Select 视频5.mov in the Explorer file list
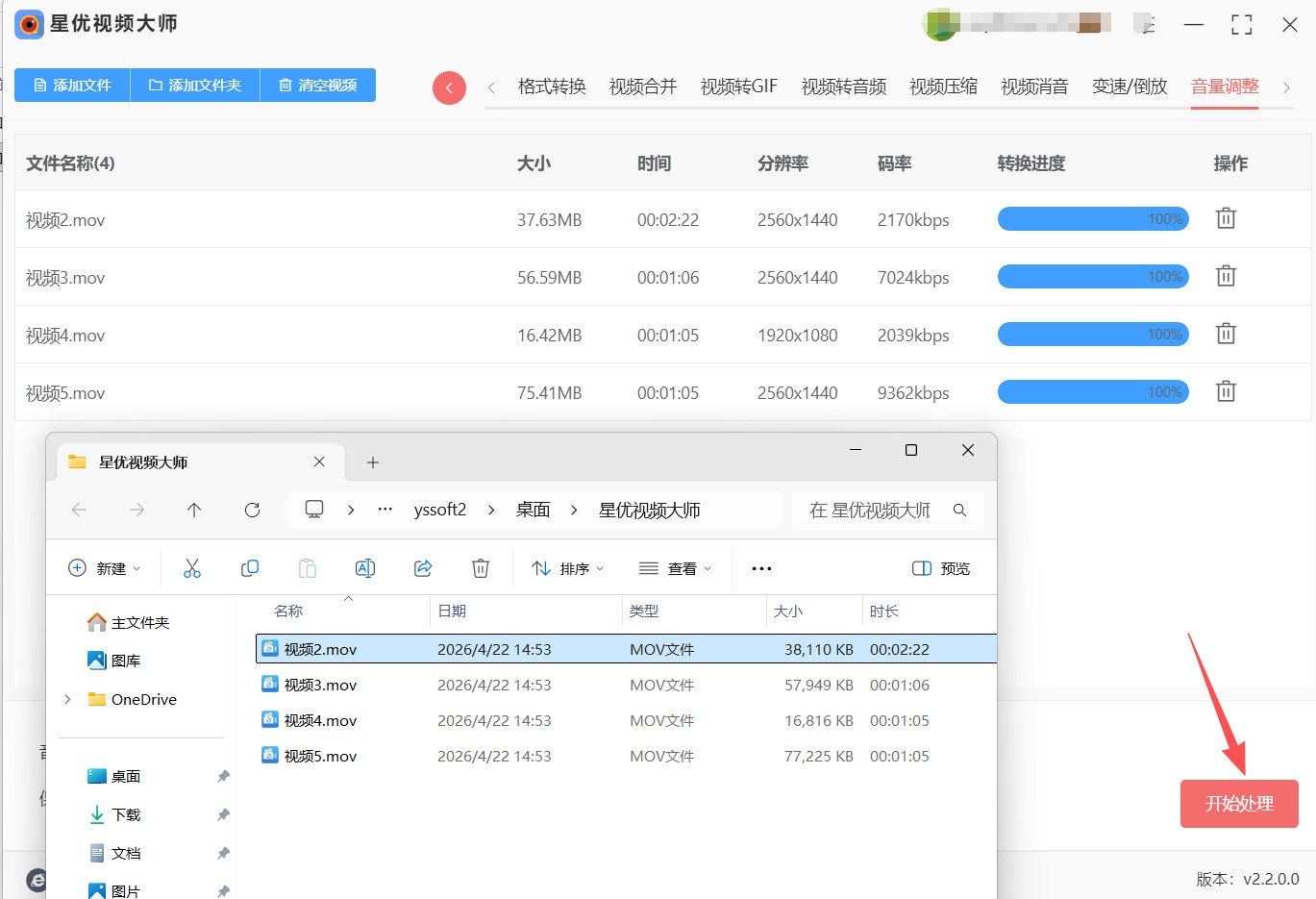This screenshot has width=1316, height=899. click(626, 756)
